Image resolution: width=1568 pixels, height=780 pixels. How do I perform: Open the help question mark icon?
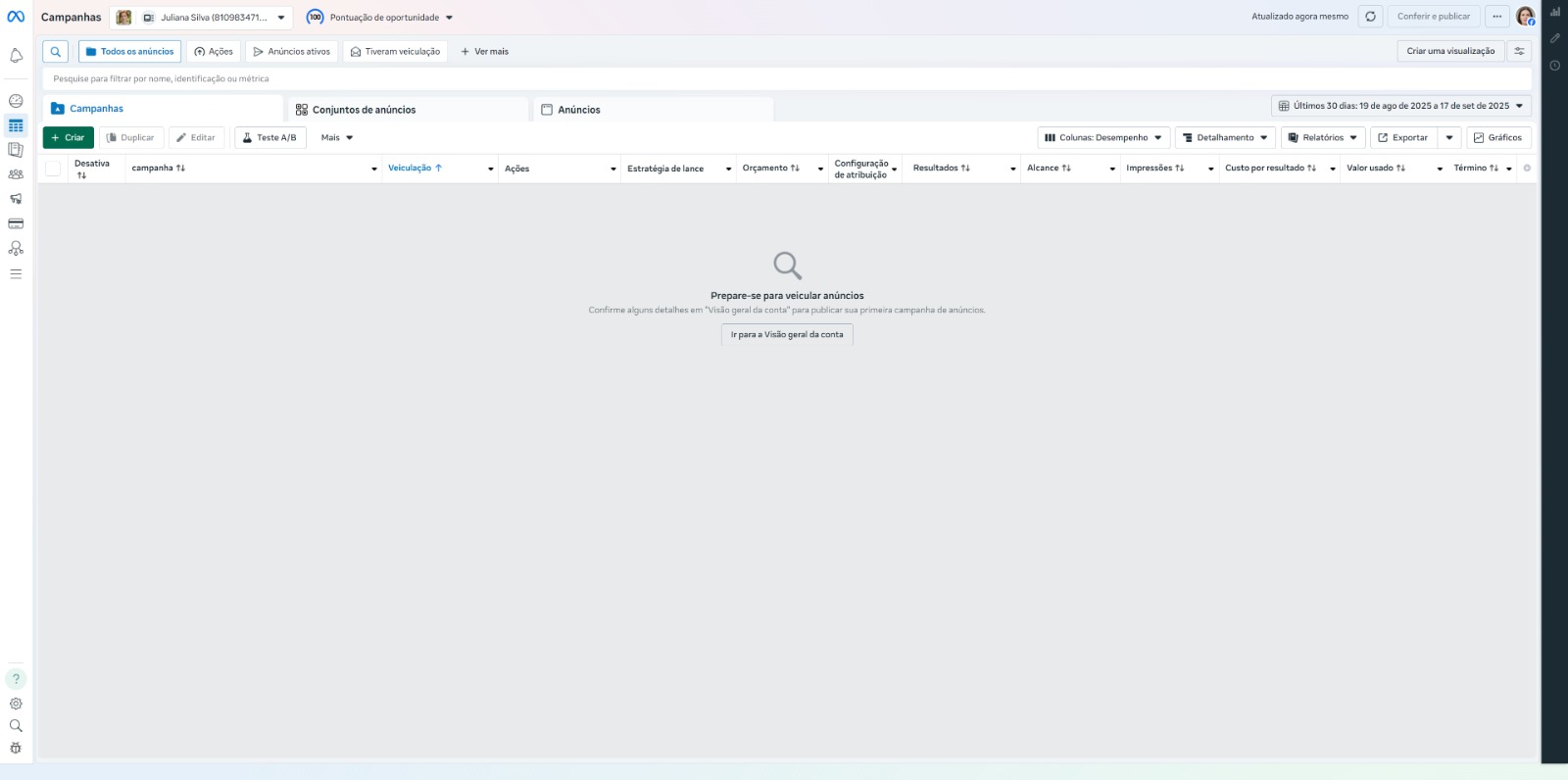(x=16, y=678)
